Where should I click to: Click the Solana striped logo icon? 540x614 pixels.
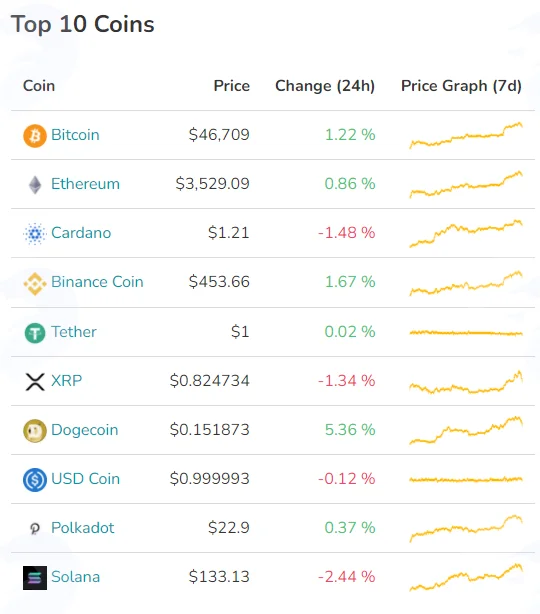point(35,578)
